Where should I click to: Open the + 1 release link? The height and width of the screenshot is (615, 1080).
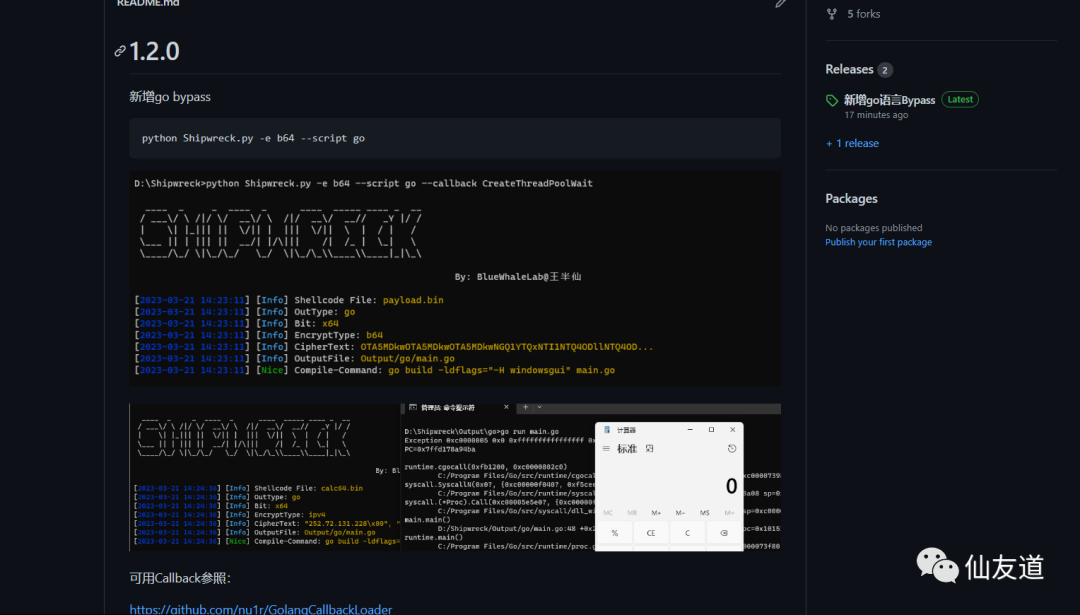[852, 143]
